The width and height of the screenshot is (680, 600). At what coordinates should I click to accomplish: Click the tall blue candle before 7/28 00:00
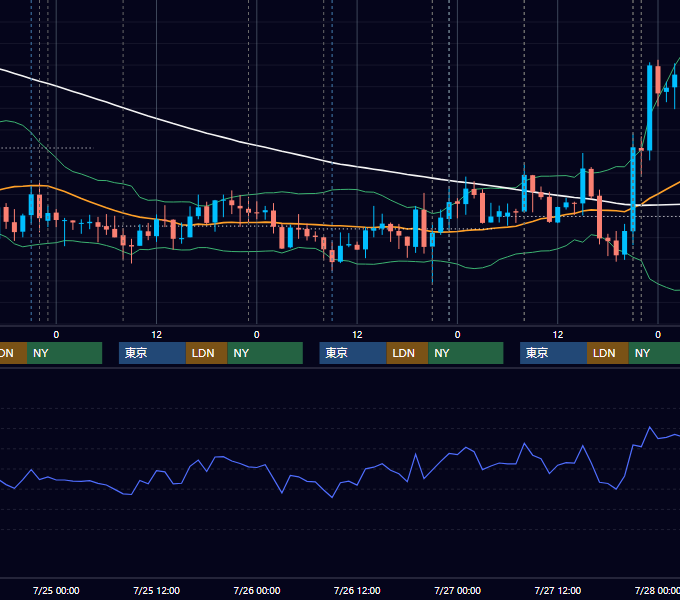point(650,108)
